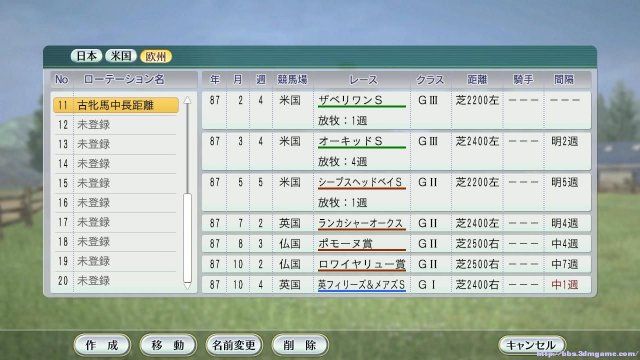Select the 欧州 tab
This screenshot has width=640, height=360.
click(x=156, y=56)
